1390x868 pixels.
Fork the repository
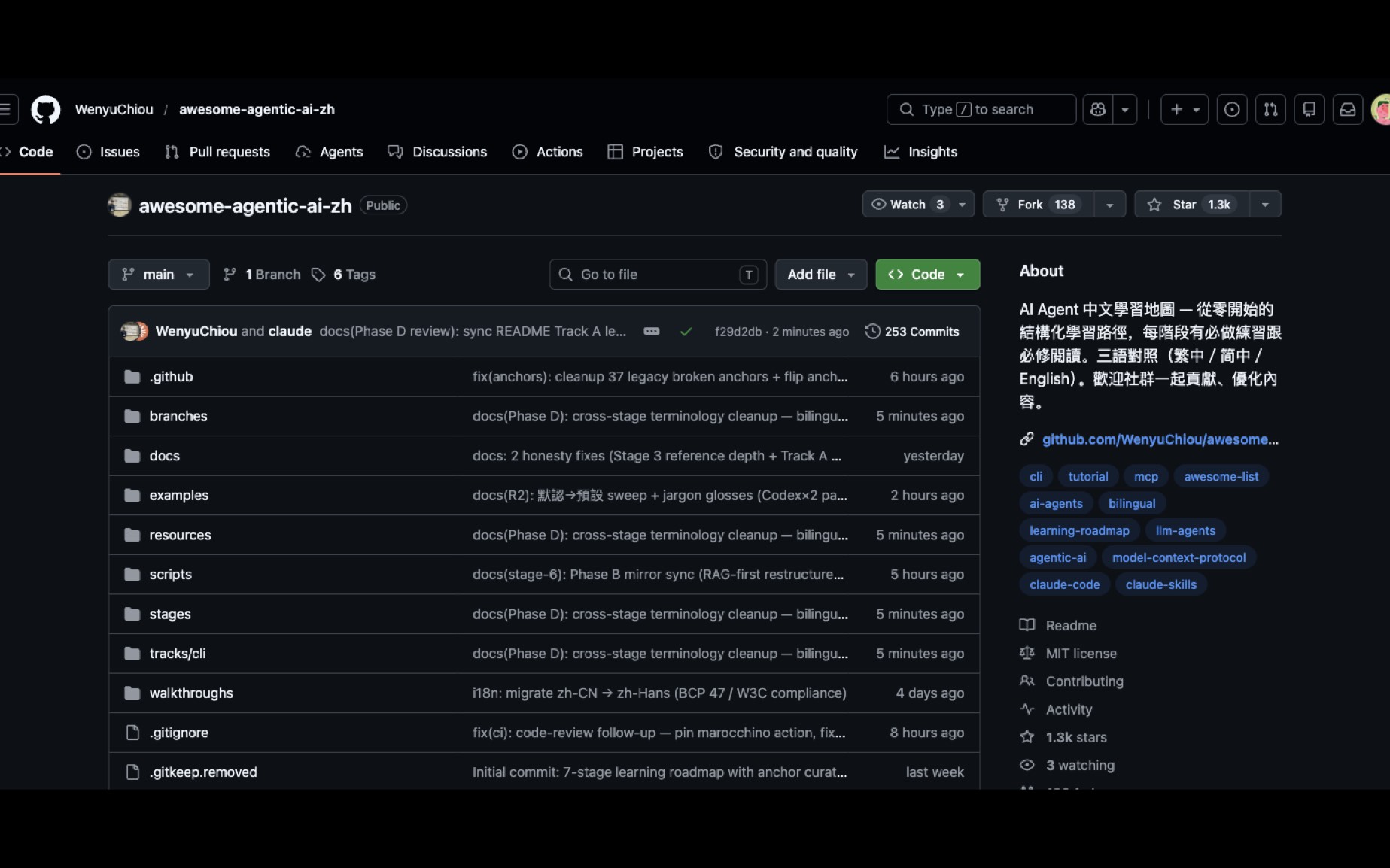pos(1038,205)
